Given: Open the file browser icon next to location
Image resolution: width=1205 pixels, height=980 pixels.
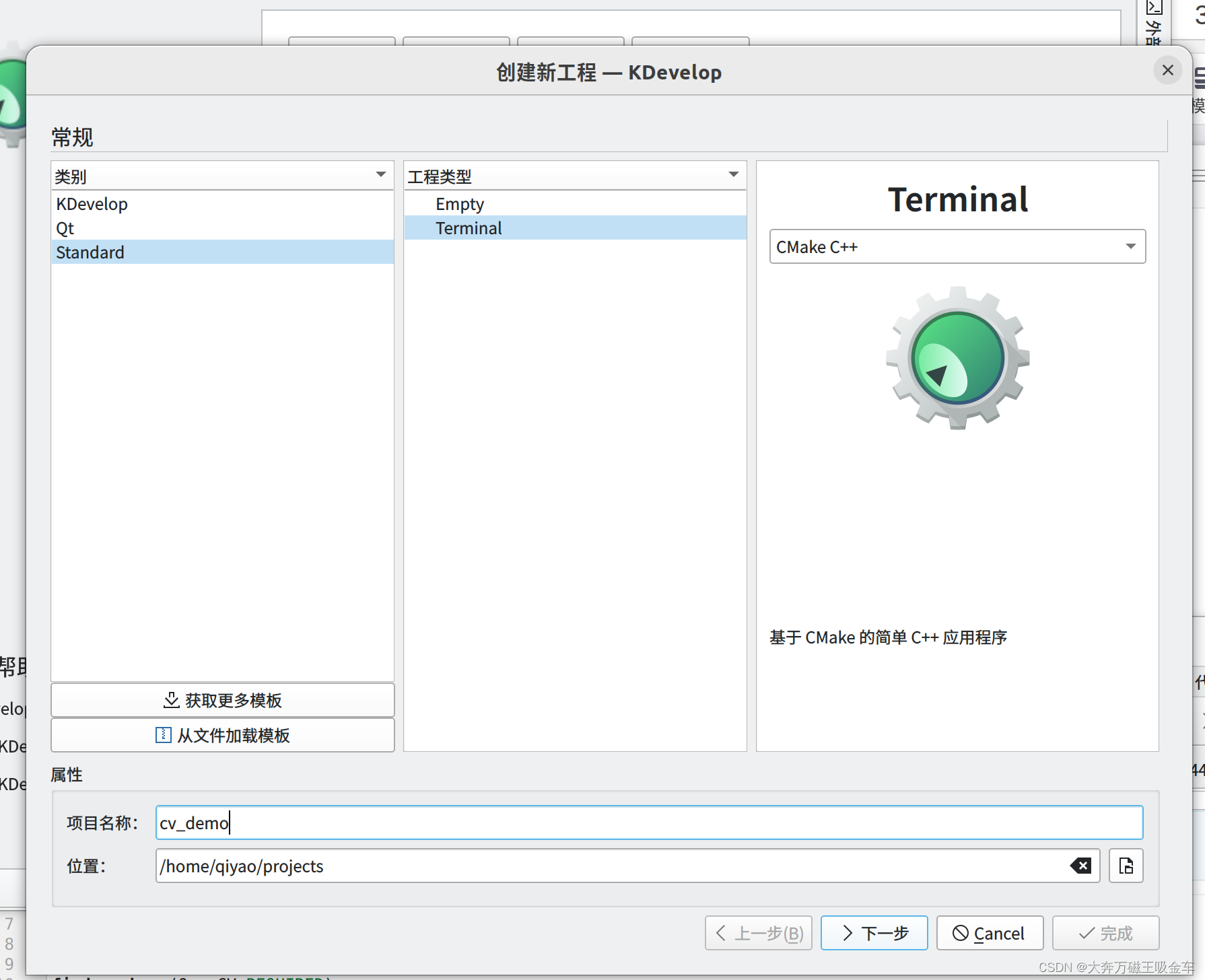Looking at the screenshot, I should [x=1125, y=866].
